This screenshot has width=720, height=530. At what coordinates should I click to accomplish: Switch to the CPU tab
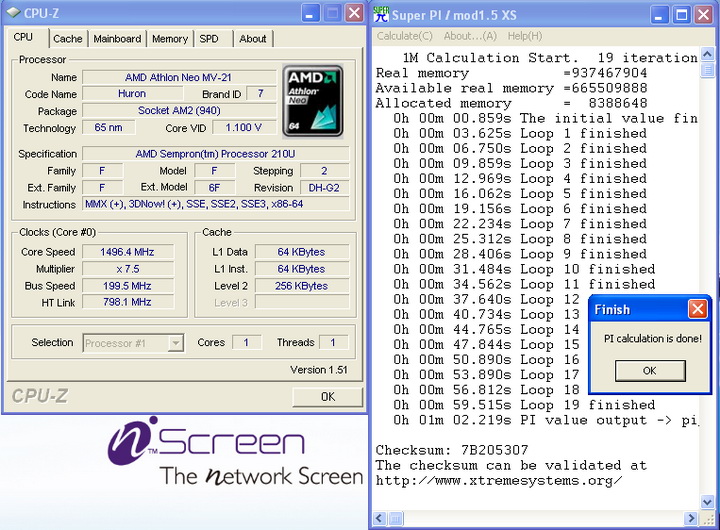[x=23, y=37]
